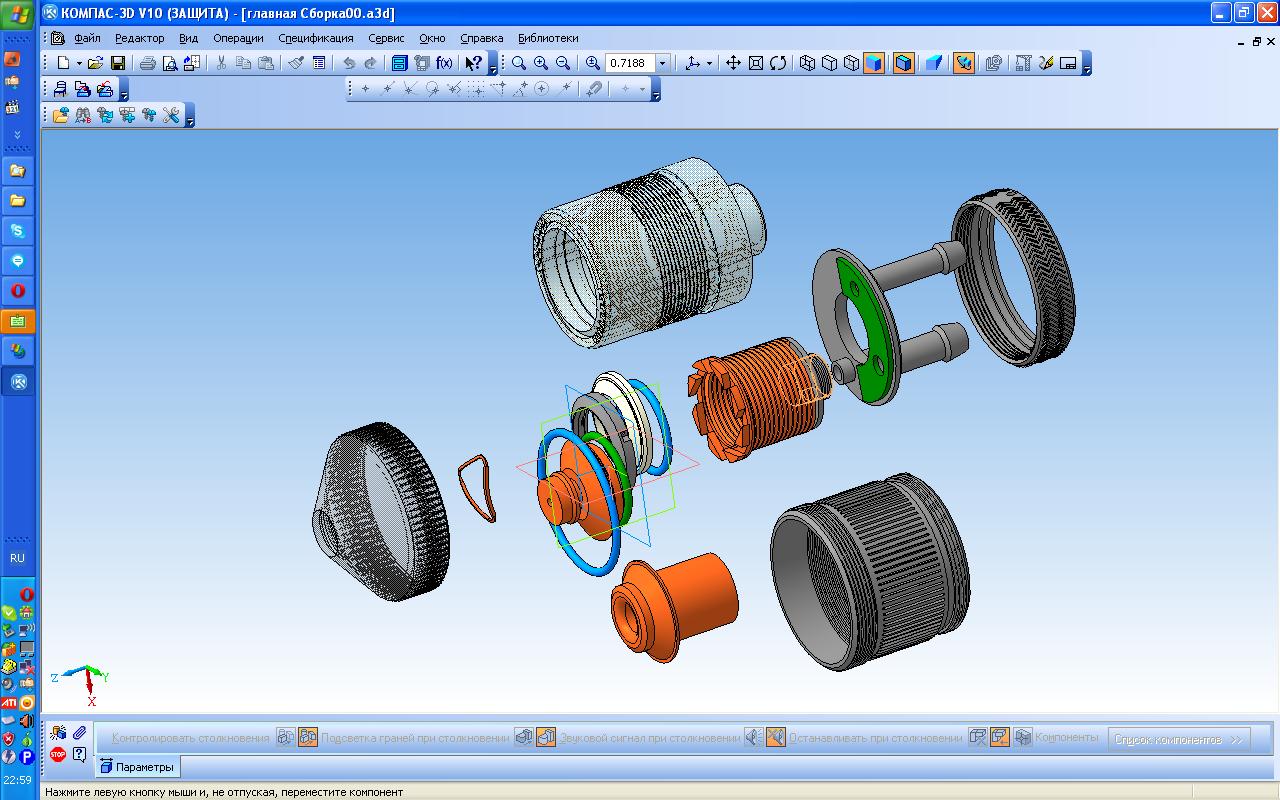This screenshot has height=800, width=1280.
Task: Open the Операции menu
Action: [238, 38]
